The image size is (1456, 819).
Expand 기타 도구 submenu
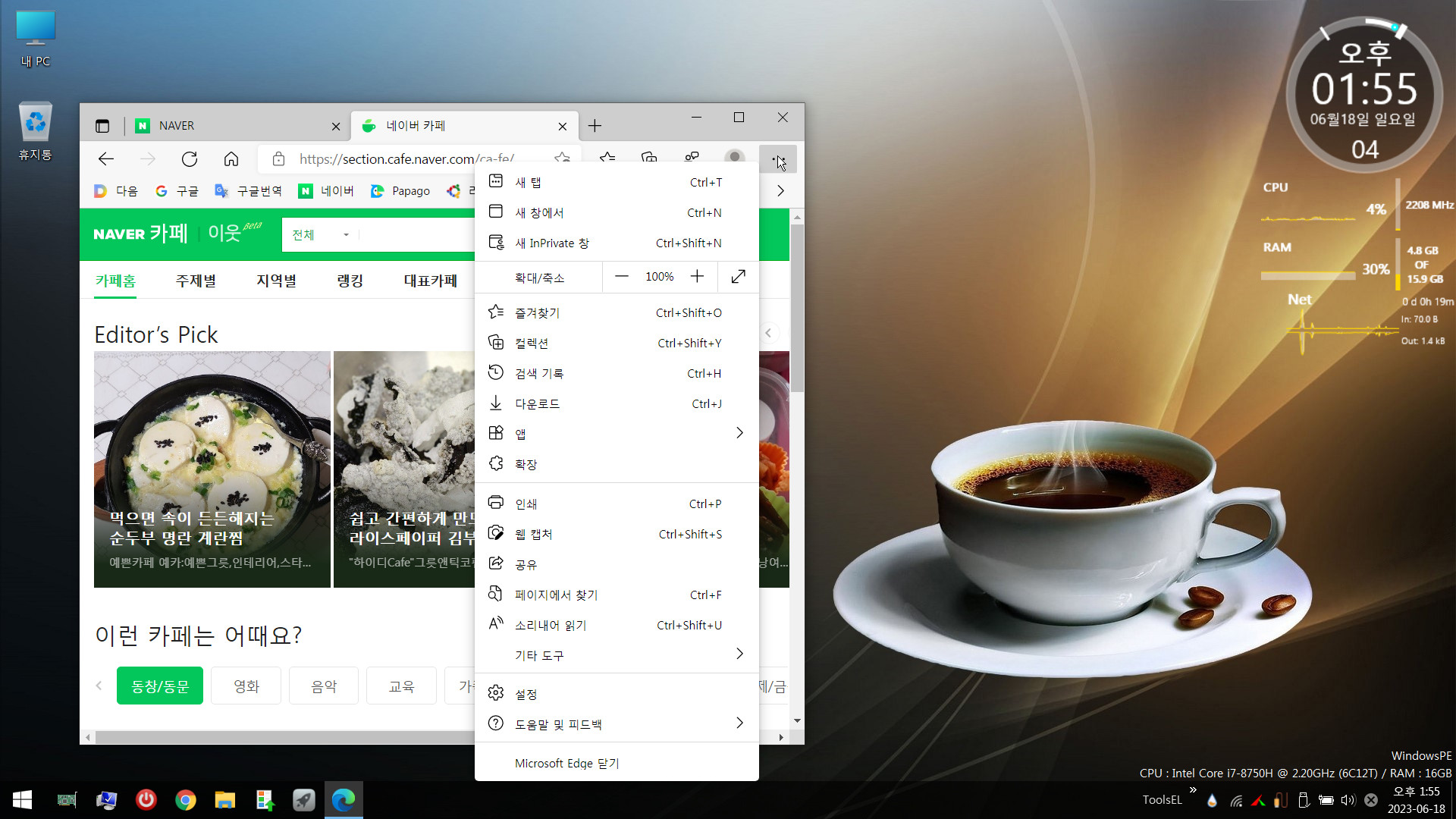617,655
